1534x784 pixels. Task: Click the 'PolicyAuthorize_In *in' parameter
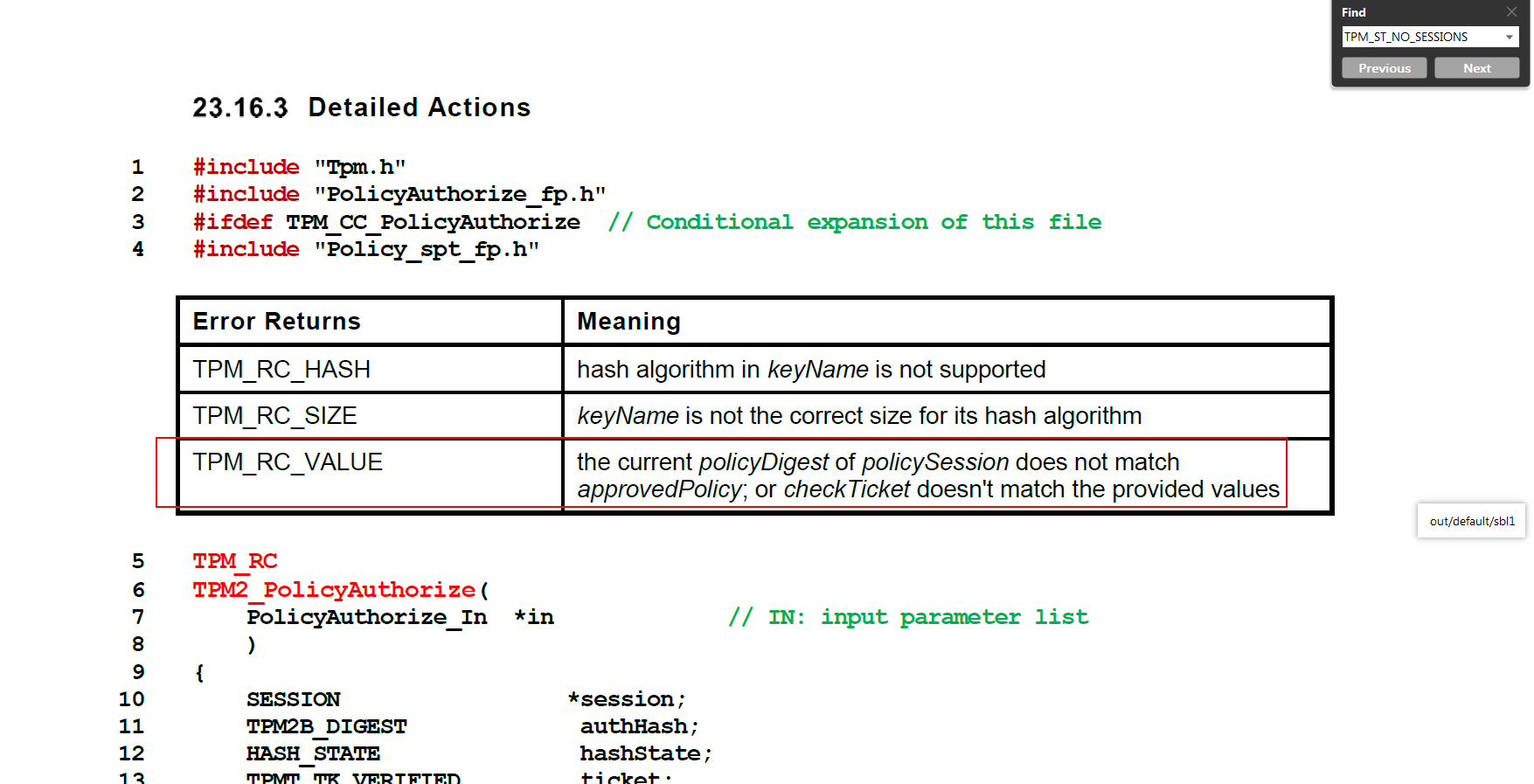pyautogui.click(x=400, y=617)
